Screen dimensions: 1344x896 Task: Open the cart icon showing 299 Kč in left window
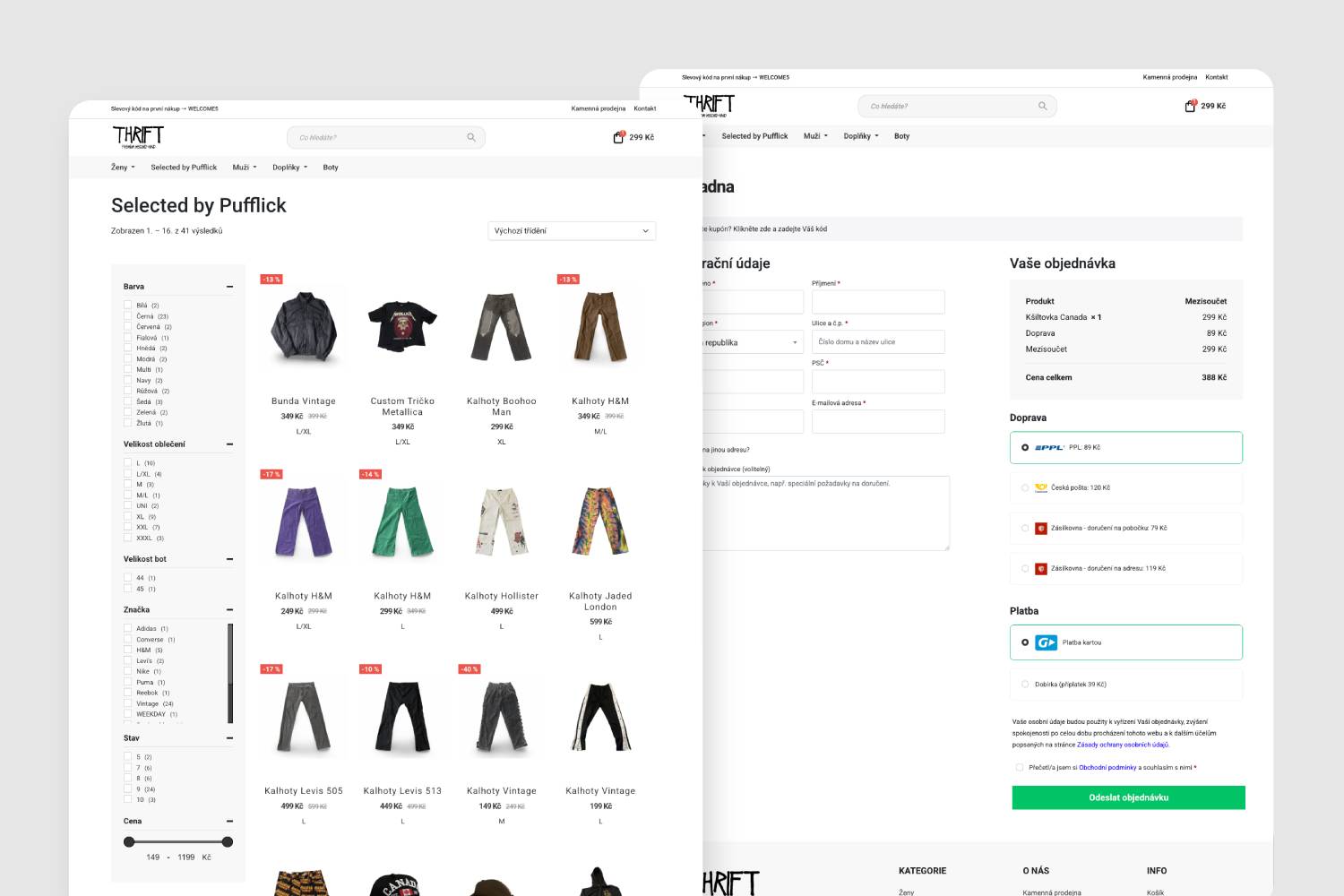618,137
